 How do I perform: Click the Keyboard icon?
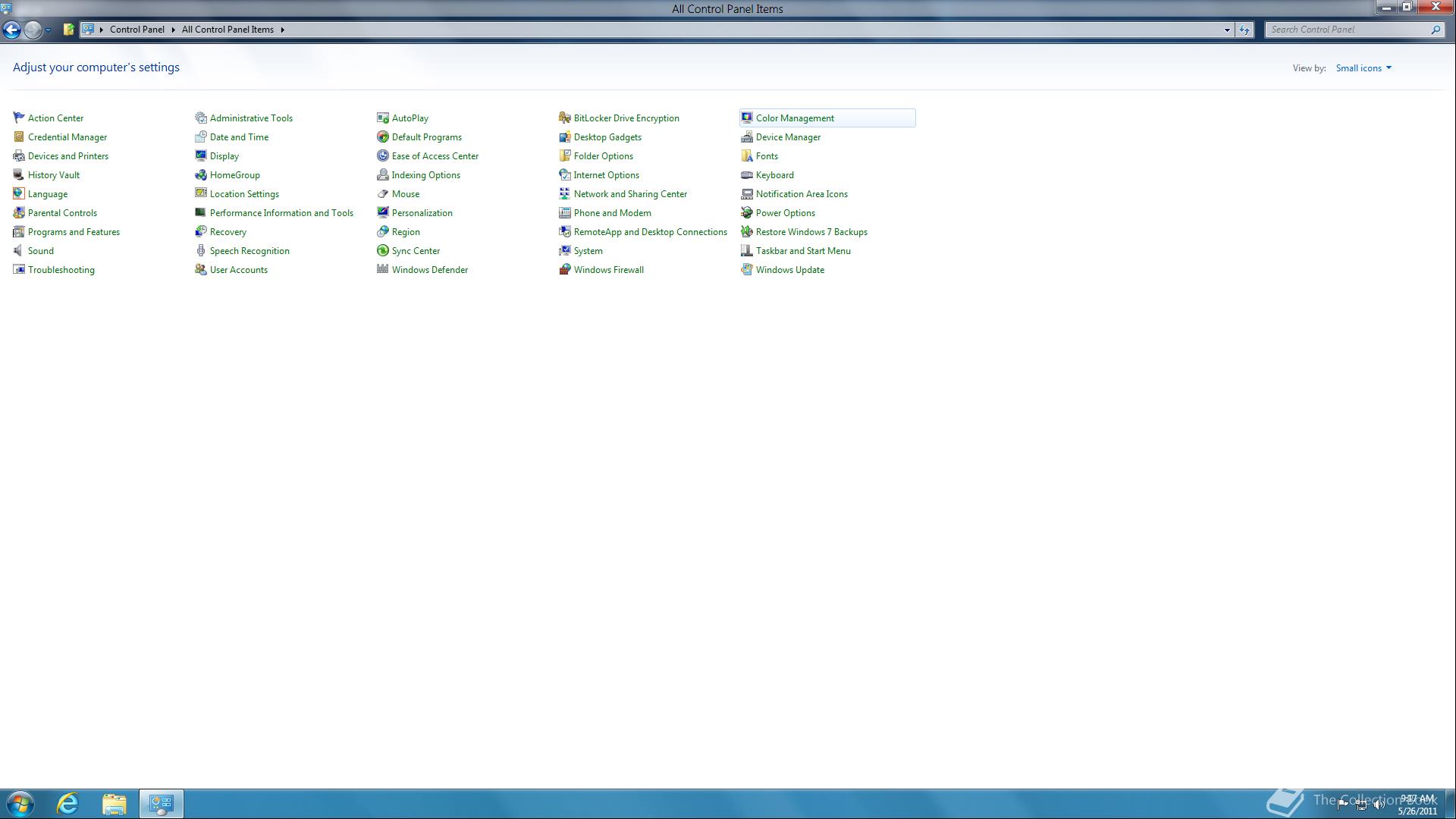pyautogui.click(x=747, y=174)
